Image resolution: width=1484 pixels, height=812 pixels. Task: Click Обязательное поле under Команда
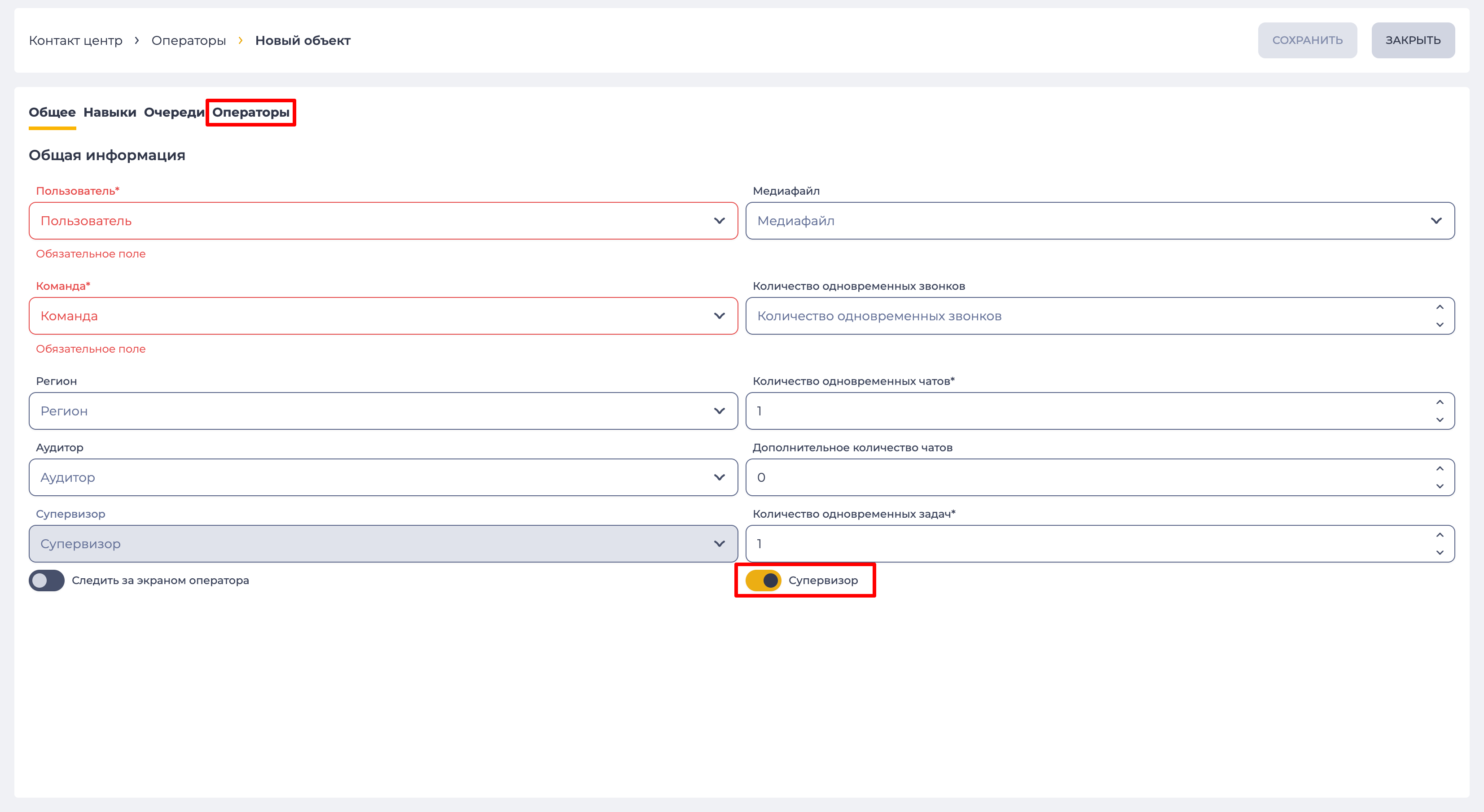pyautogui.click(x=90, y=349)
